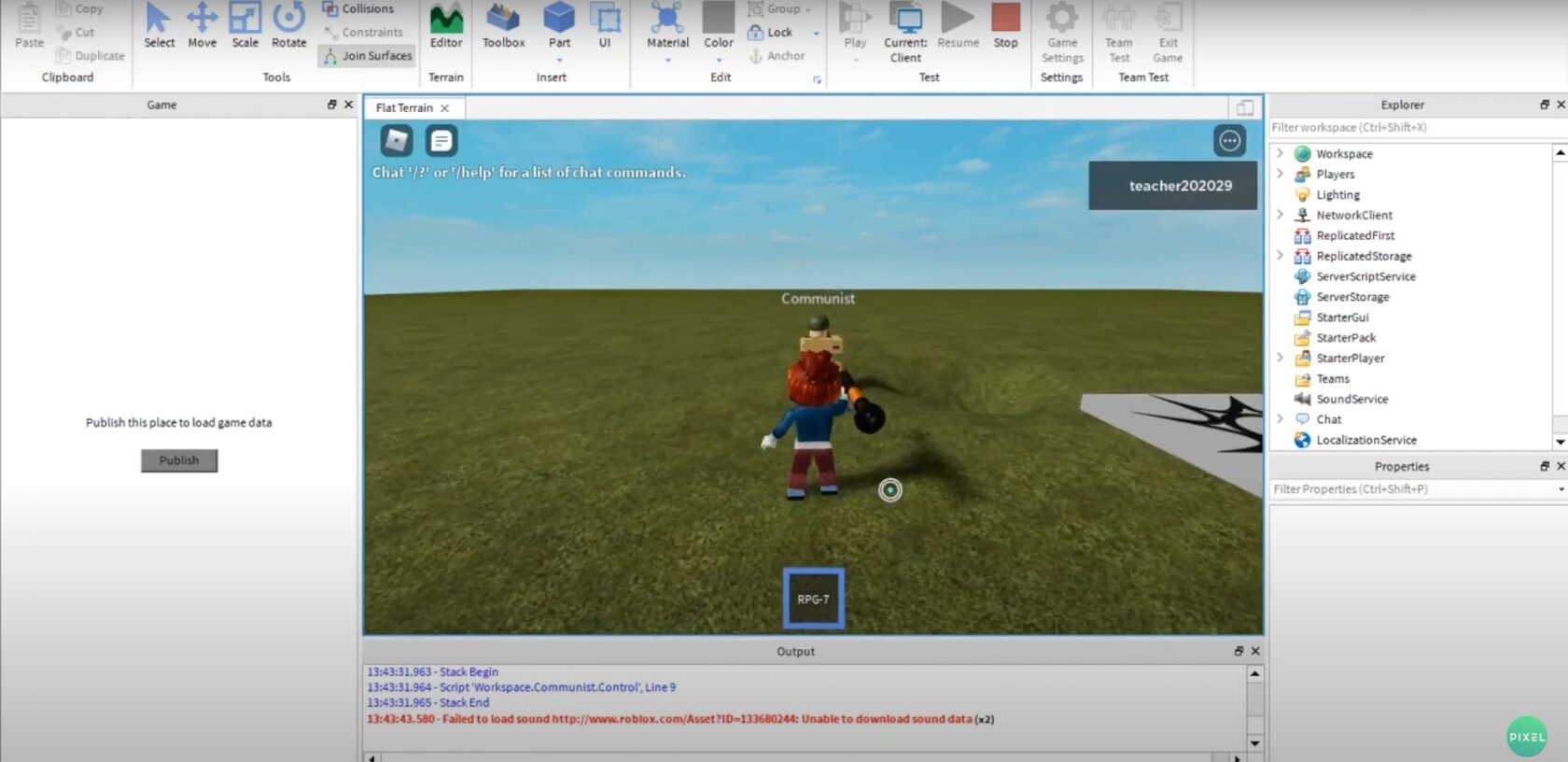Open the Toolbox panel
Image resolution: width=1568 pixels, height=762 pixels.
coord(503,25)
